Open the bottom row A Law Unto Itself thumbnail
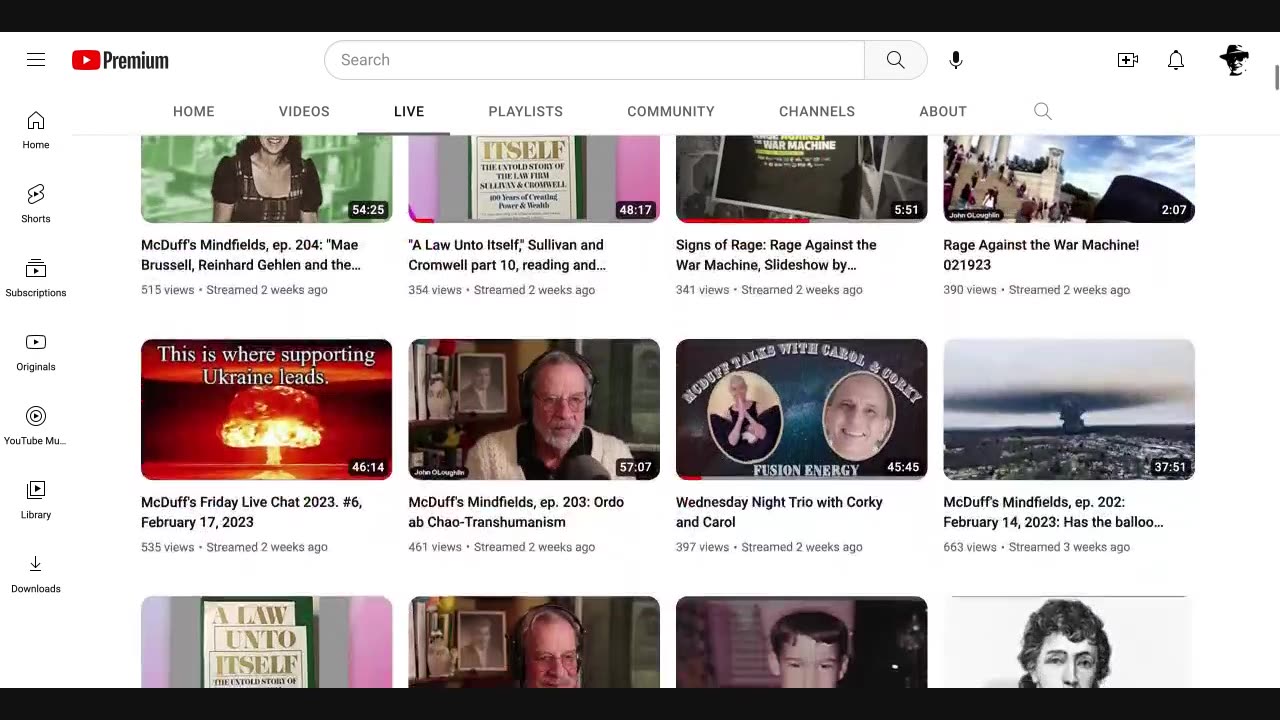This screenshot has width=1280, height=720. (266, 642)
